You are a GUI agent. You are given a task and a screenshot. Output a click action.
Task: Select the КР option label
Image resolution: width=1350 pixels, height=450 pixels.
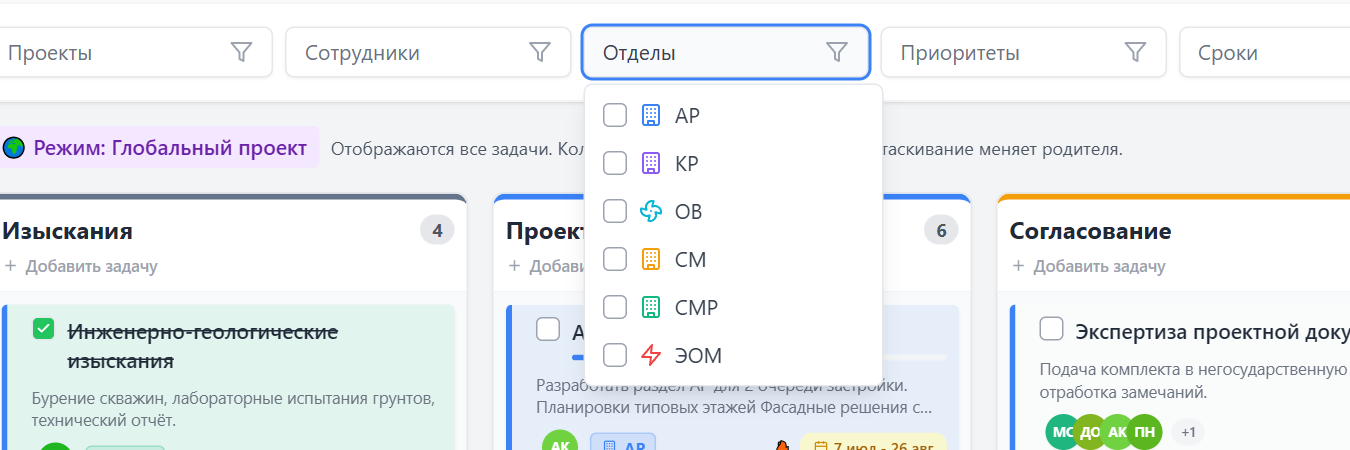click(x=687, y=163)
